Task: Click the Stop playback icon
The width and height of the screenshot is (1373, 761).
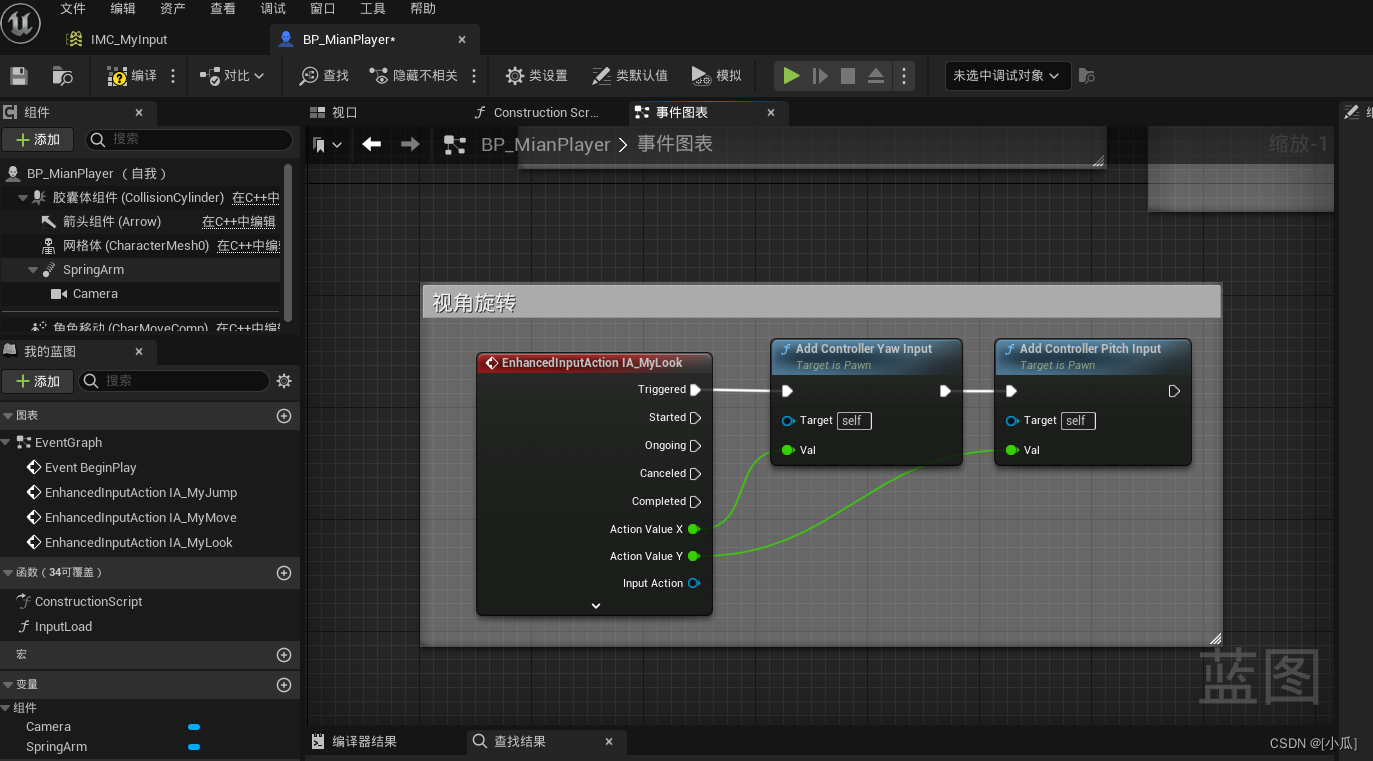Action: click(848, 76)
